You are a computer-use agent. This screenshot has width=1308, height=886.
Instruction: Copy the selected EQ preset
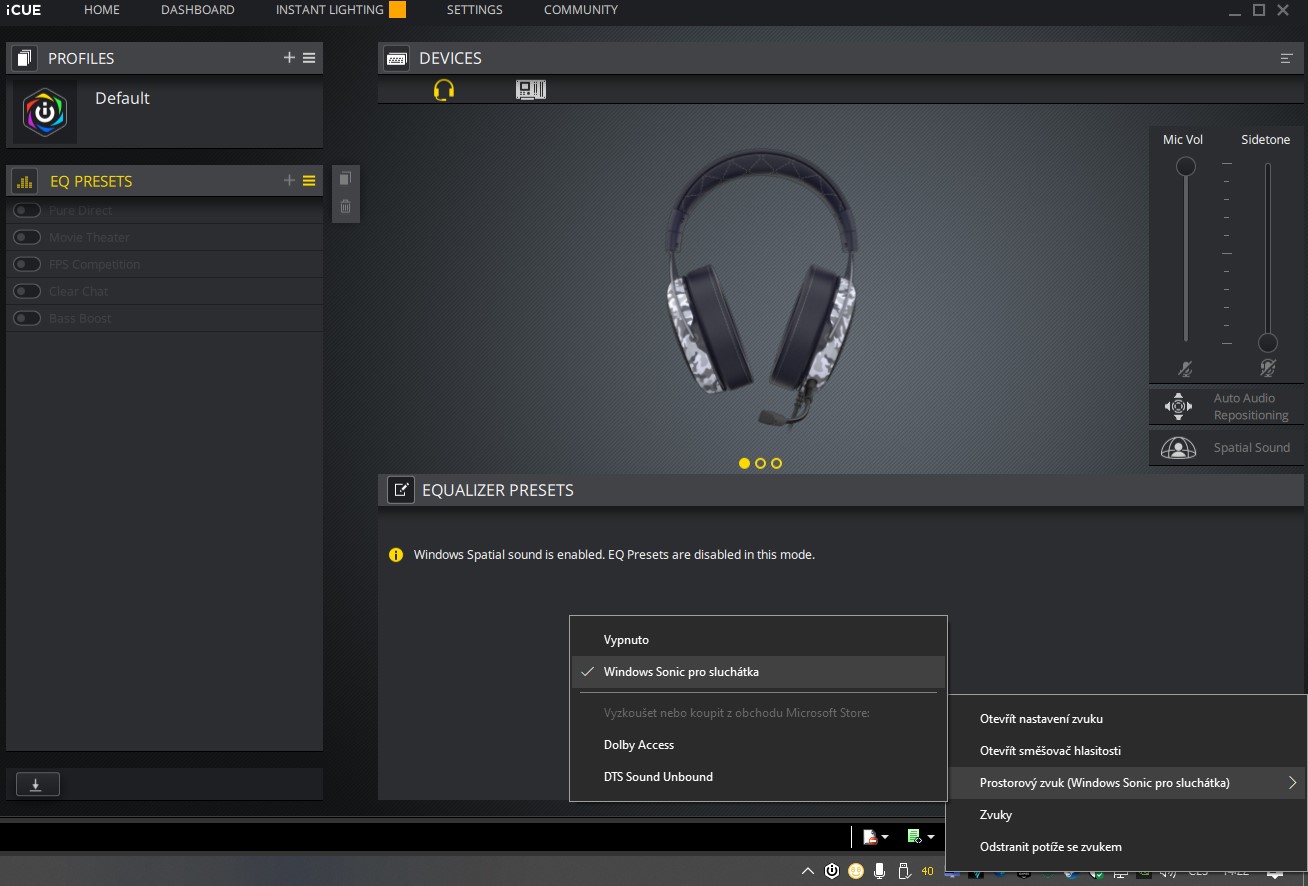point(345,179)
